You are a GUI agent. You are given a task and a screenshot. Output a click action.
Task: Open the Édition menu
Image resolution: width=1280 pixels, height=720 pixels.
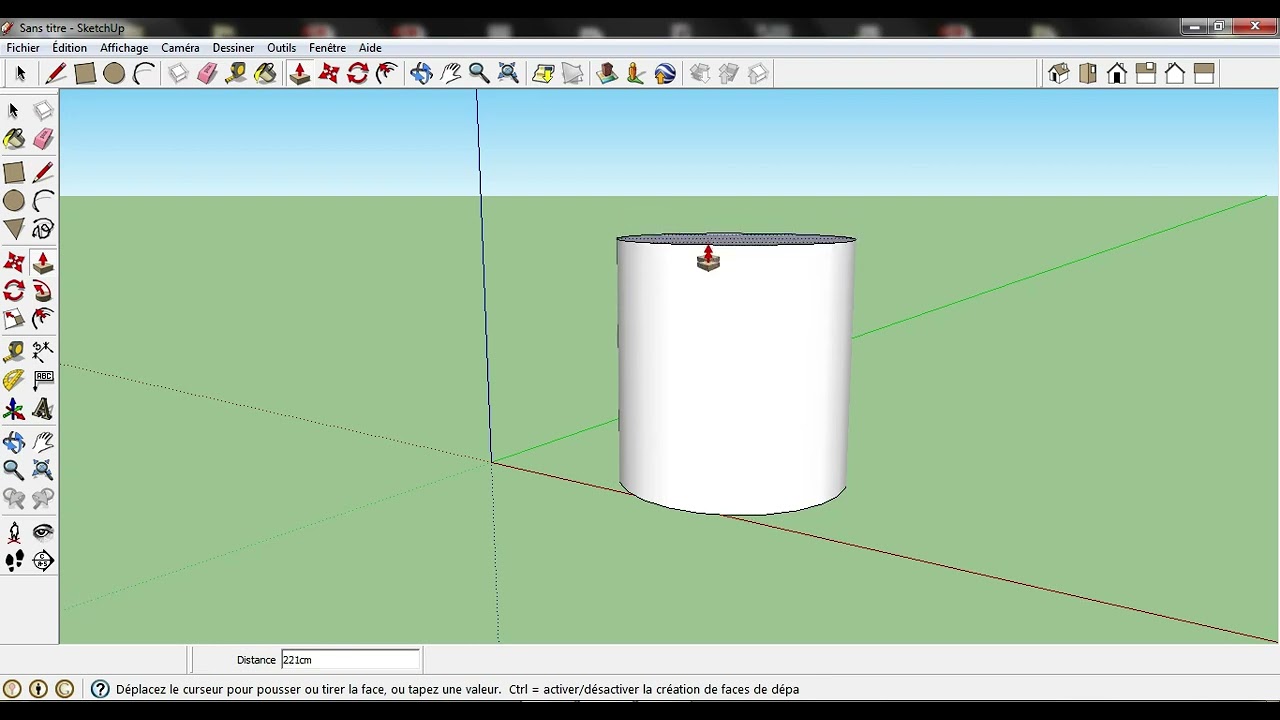pyautogui.click(x=69, y=47)
